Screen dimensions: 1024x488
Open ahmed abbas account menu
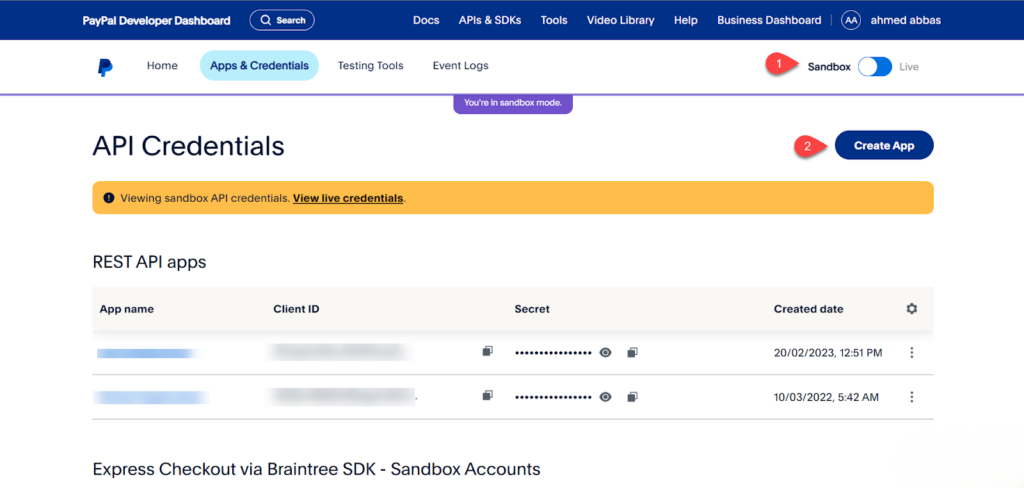905,20
